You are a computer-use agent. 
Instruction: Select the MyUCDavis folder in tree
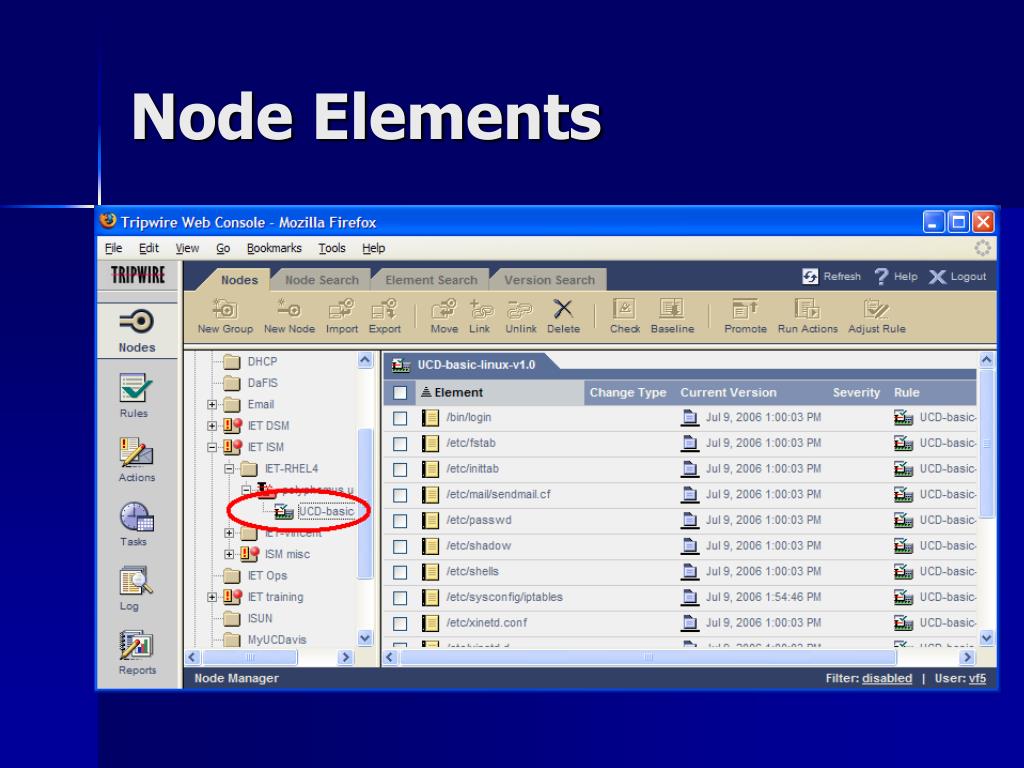click(x=277, y=639)
